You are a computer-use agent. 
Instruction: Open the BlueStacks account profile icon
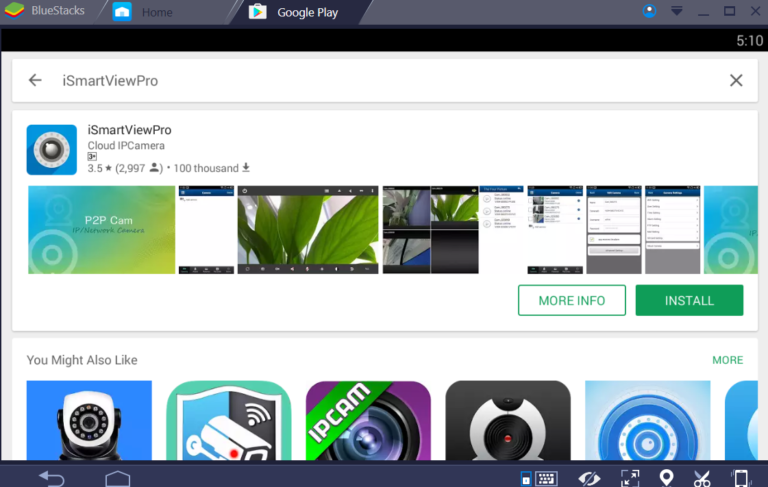coord(649,11)
